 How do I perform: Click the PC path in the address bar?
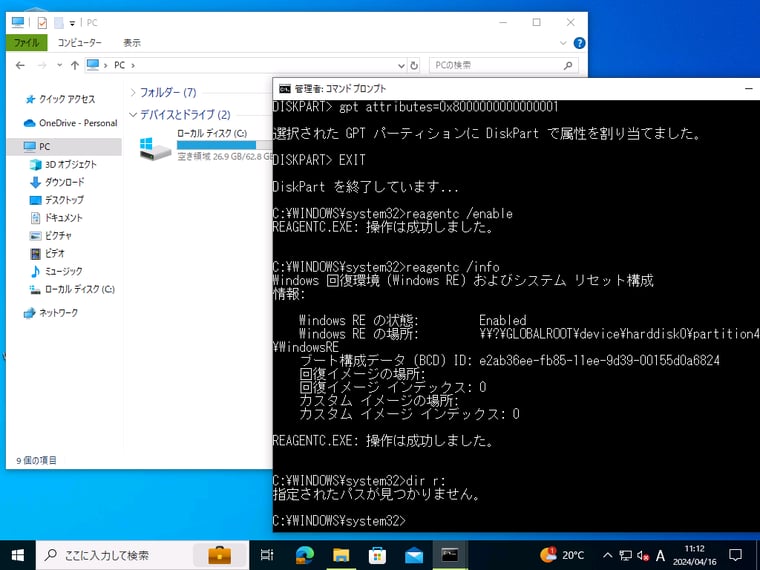(119, 65)
